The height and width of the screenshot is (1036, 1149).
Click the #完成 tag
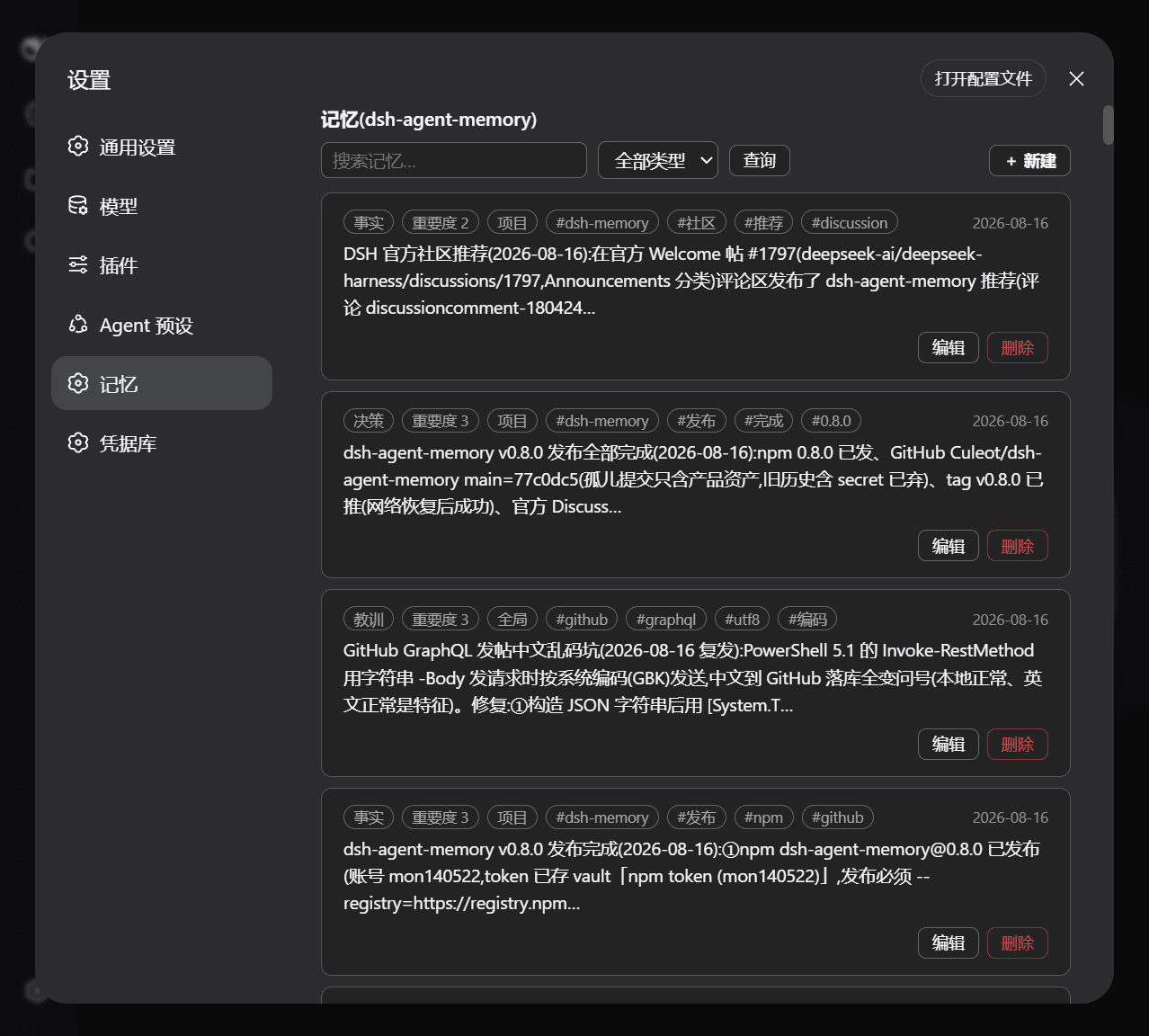pyautogui.click(x=763, y=420)
